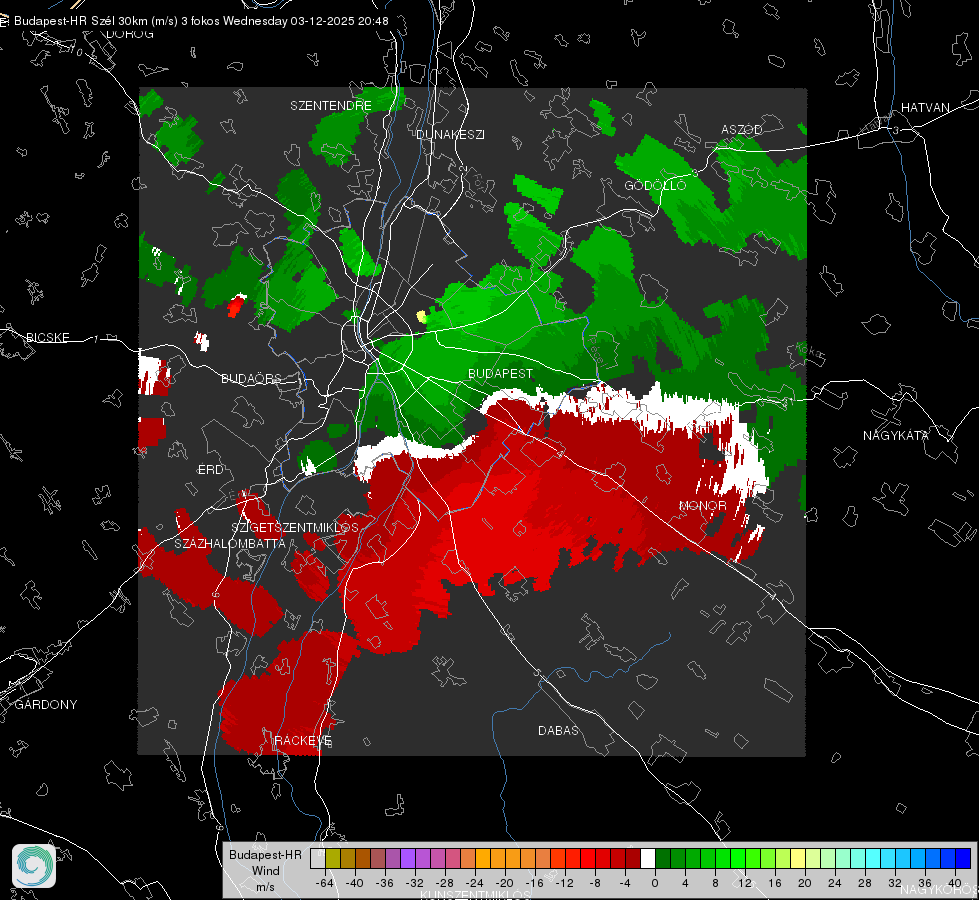Viewport: 979px width, 900px height.
Task: Click the 'SZÁZHALOMBATTA' label
Action: [x=230, y=543]
